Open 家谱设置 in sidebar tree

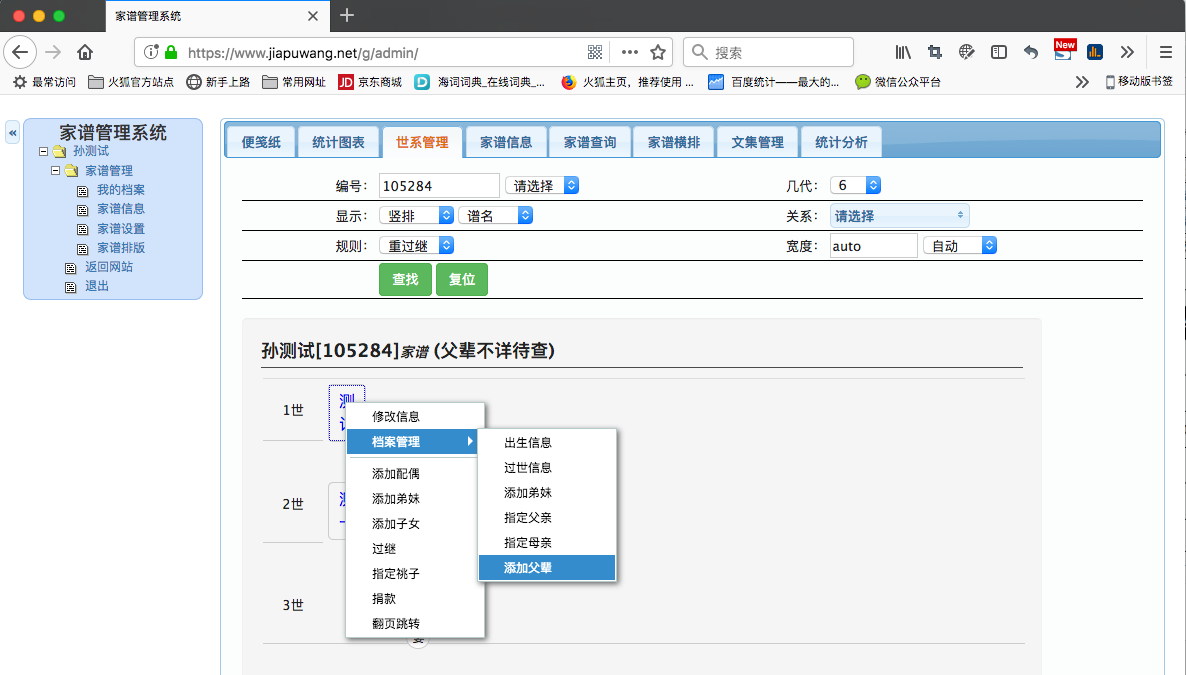121,229
